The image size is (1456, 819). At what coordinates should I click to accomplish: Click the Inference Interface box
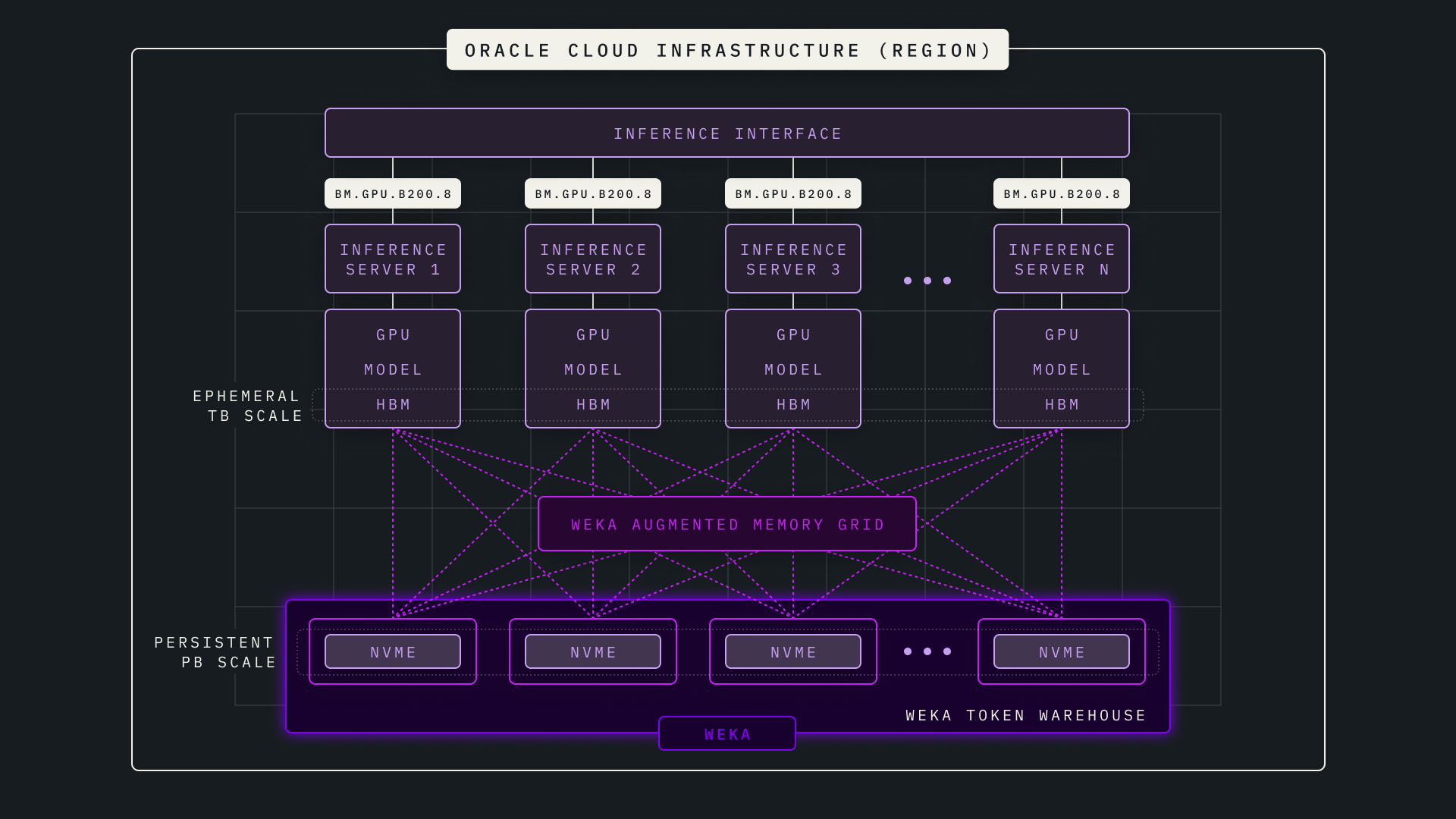click(726, 133)
